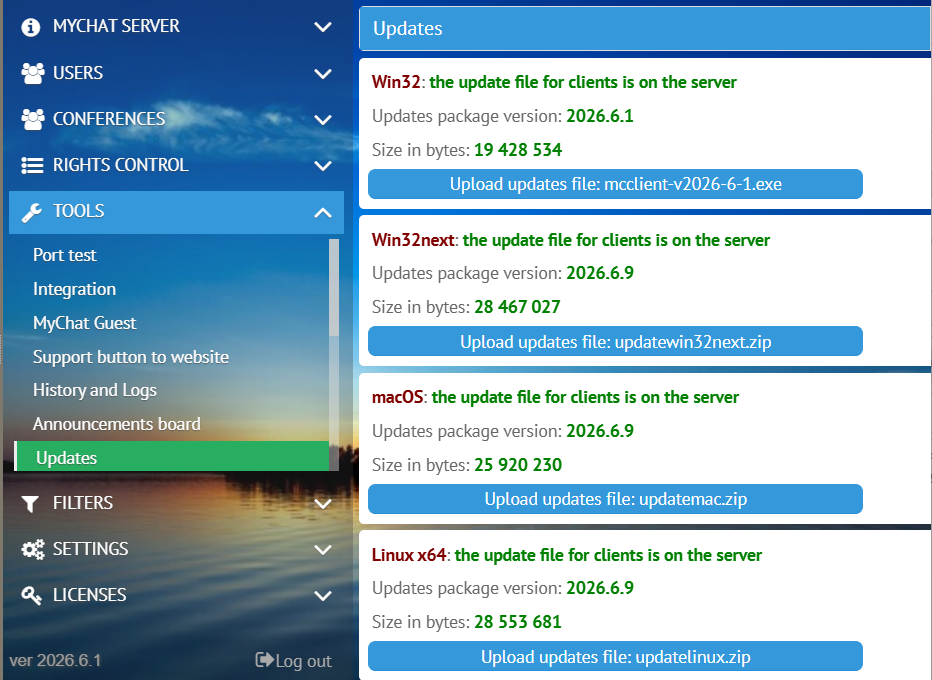The width and height of the screenshot is (932, 680).
Task: Click the Rights Control list icon
Action: click(x=32, y=165)
